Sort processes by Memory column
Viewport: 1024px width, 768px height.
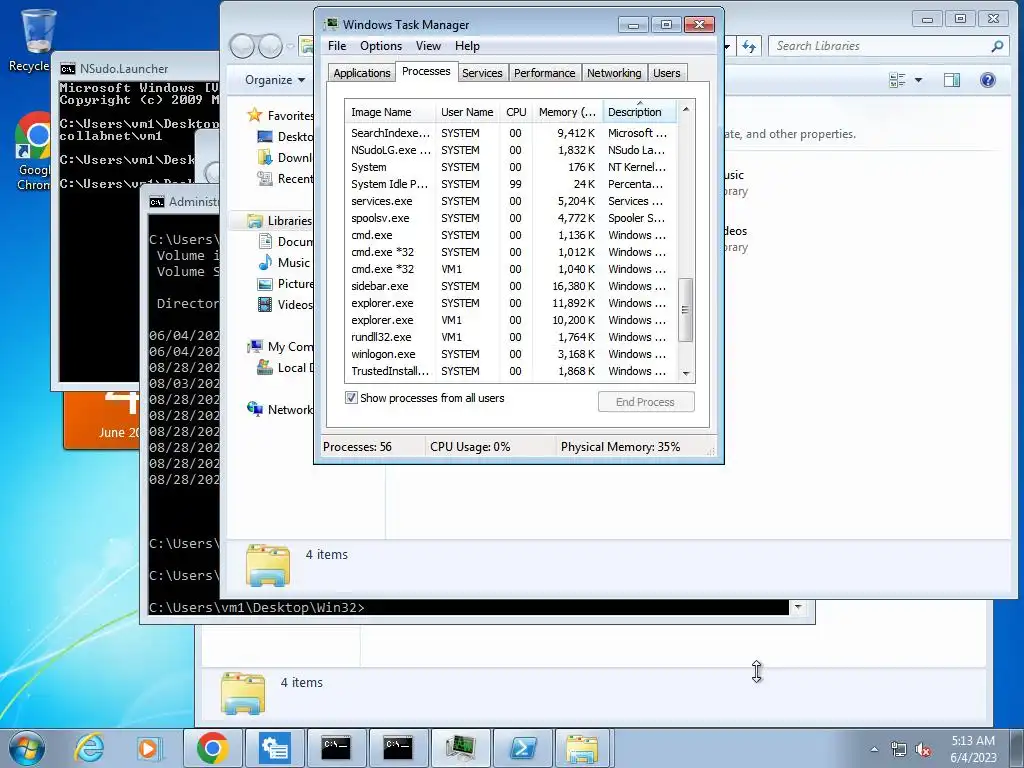(568, 112)
